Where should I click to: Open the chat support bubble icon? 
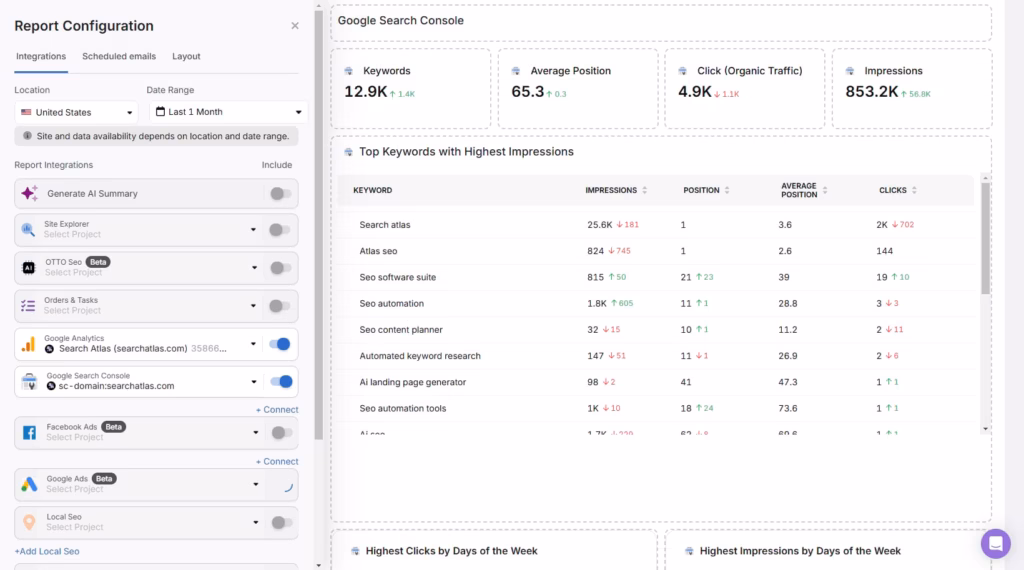(x=995, y=543)
